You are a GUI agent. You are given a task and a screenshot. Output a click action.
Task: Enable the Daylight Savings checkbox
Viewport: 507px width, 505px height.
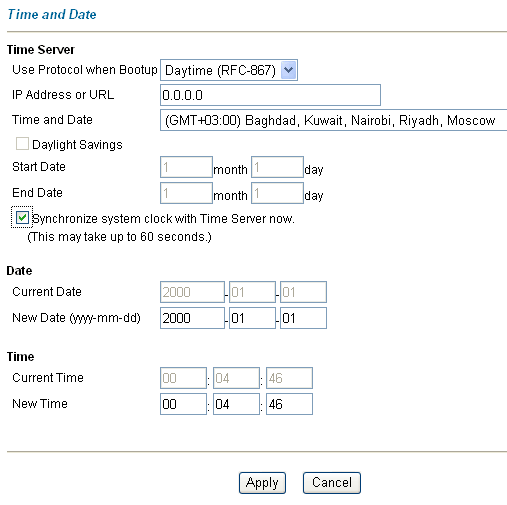pos(22,144)
